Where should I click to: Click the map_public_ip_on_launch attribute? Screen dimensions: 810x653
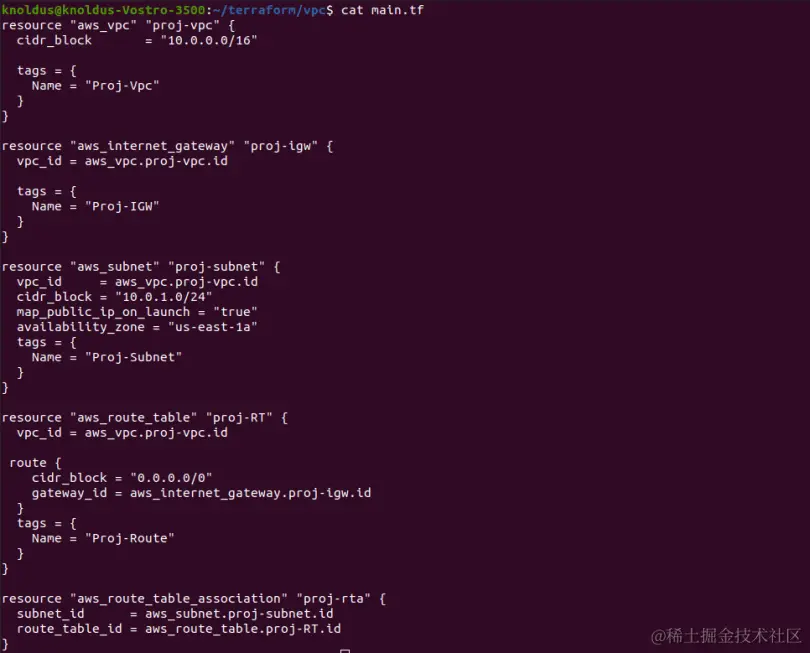pyautogui.click(x=103, y=312)
